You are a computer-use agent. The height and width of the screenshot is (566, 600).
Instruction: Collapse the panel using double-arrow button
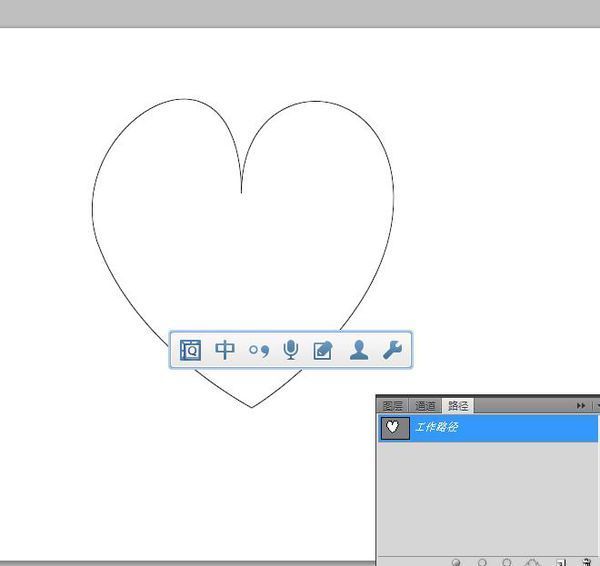tap(580, 406)
